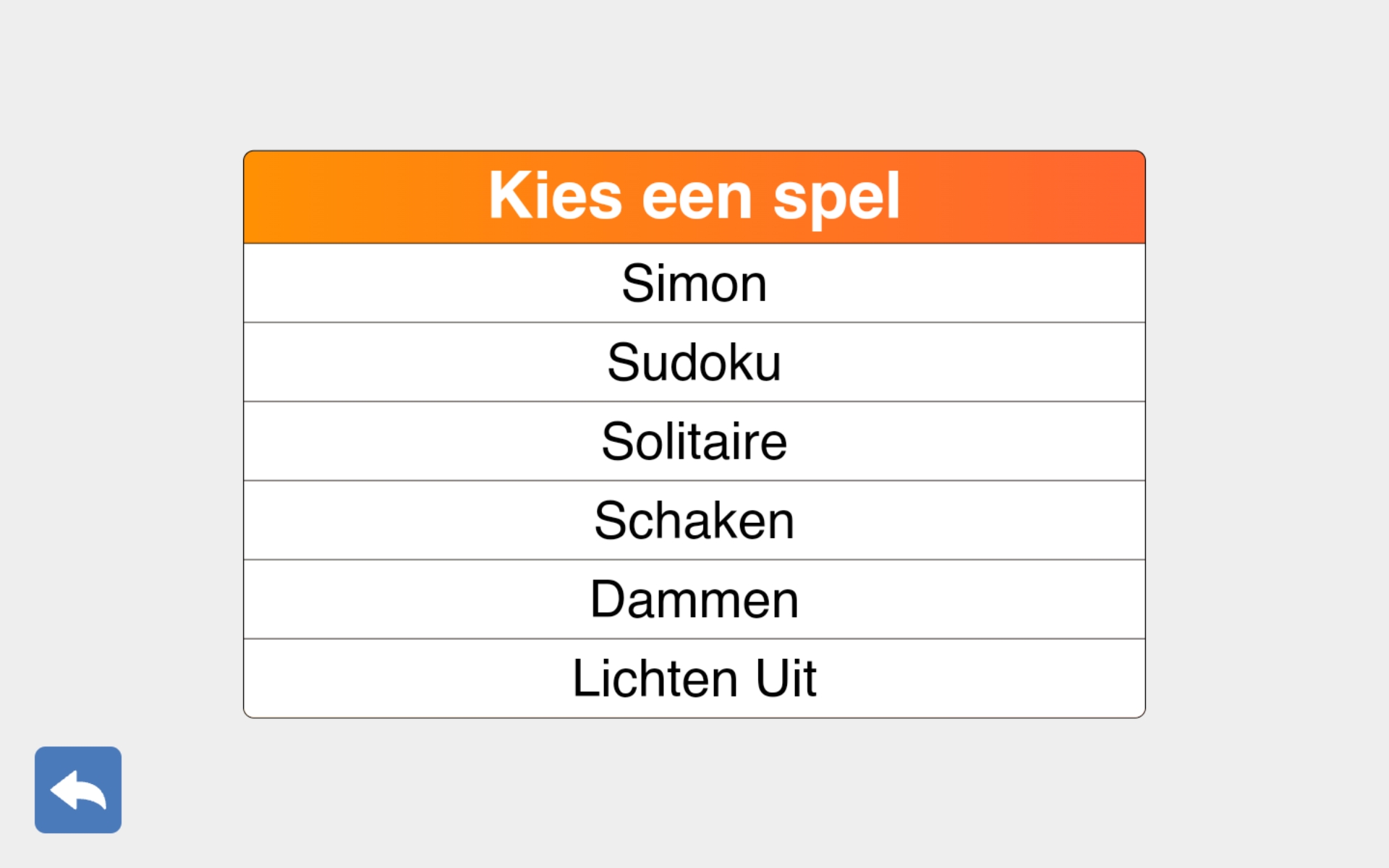Image resolution: width=1389 pixels, height=868 pixels.
Task: Select the Lichten Uit row
Action: pos(694,678)
